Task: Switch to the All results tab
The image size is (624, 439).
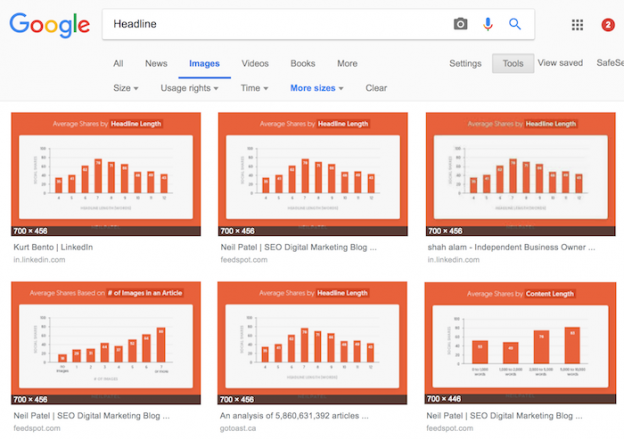Action: (x=118, y=64)
